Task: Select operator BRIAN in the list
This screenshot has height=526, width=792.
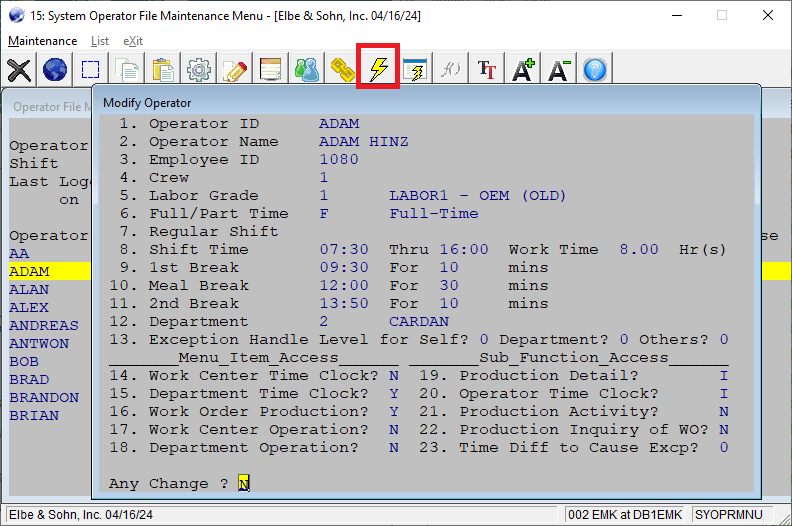Action: coord(34,416)
